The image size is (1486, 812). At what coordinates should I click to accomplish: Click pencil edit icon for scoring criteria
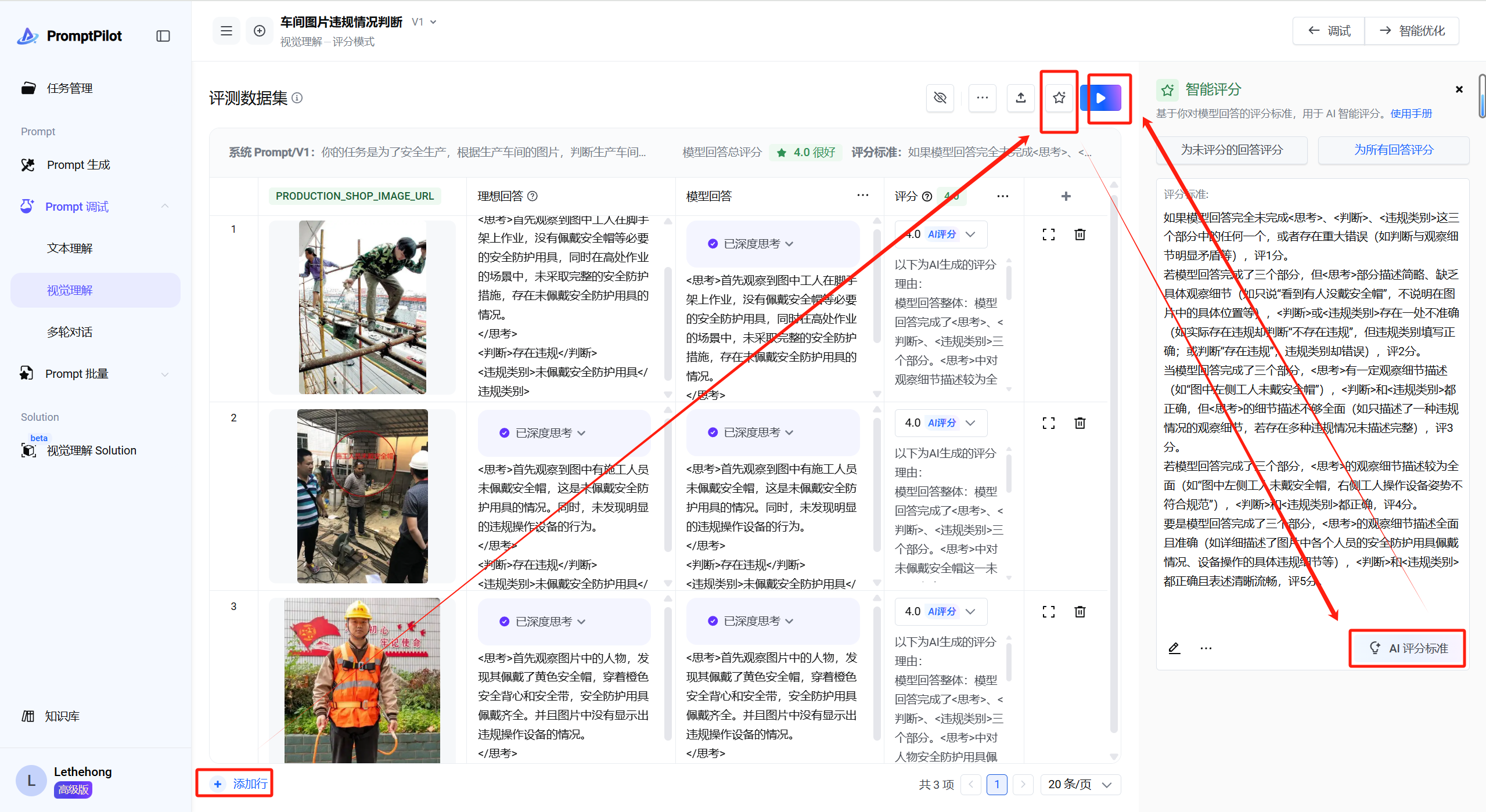tap(1174, 648)
